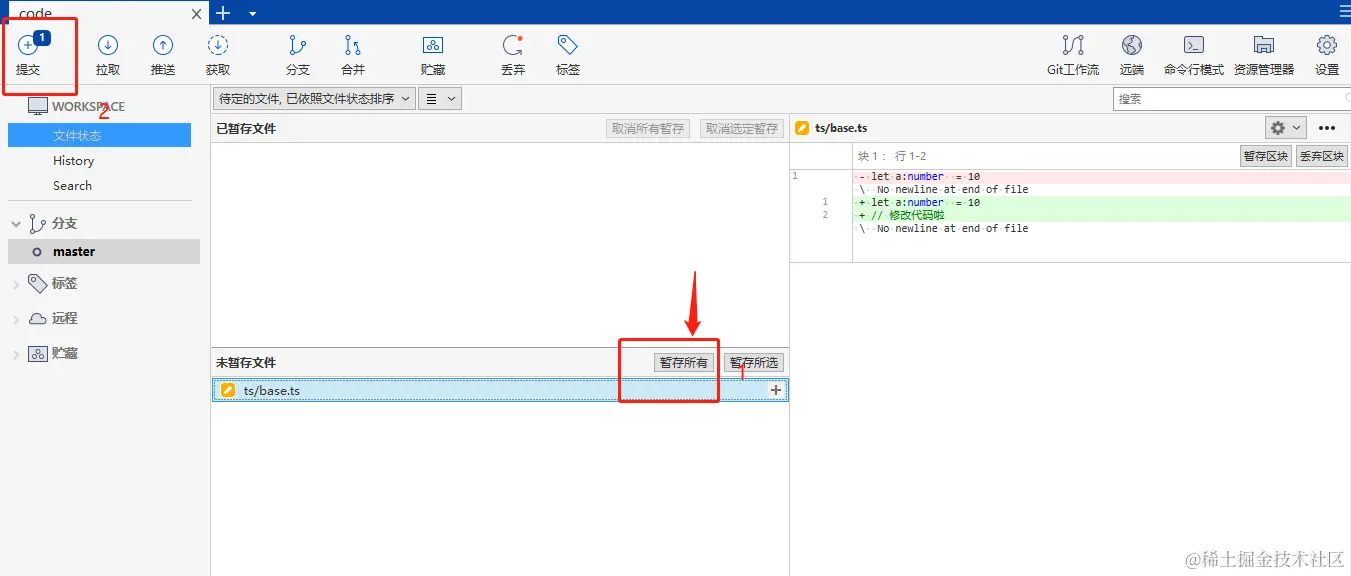Click the 丢弃 (Discard) icon

[513, 46]
